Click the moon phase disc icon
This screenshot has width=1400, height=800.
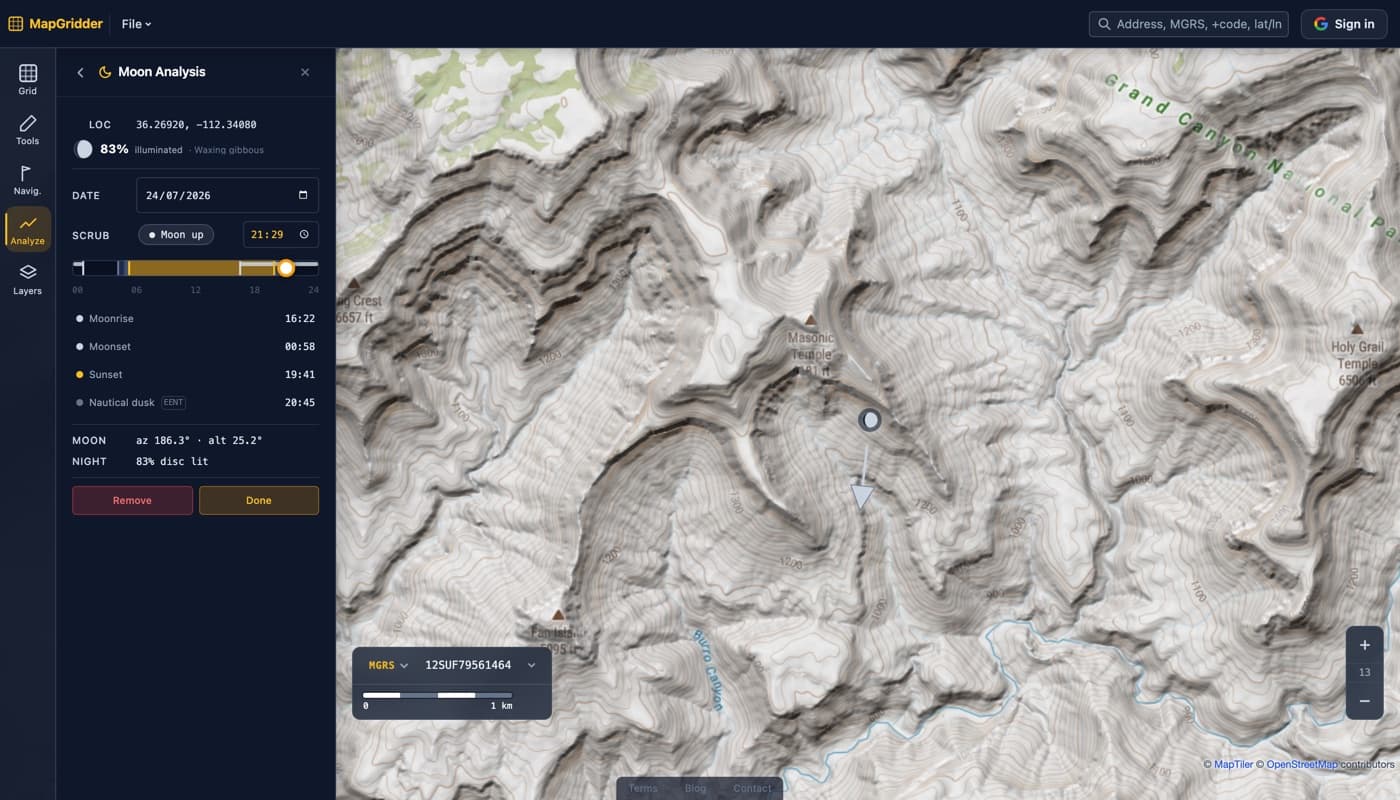pos(84,149)
